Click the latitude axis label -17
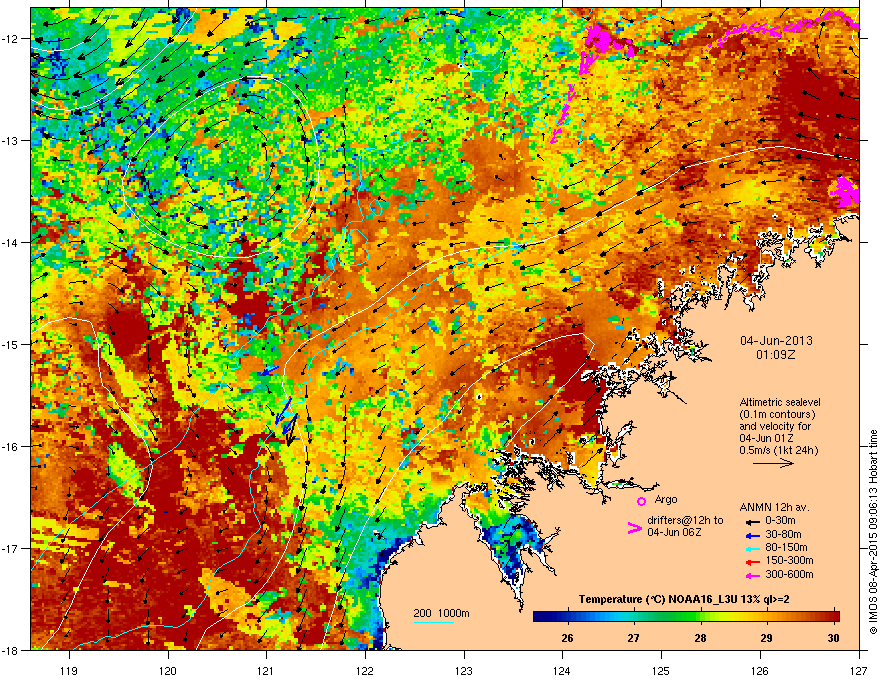 click(11, 548)
